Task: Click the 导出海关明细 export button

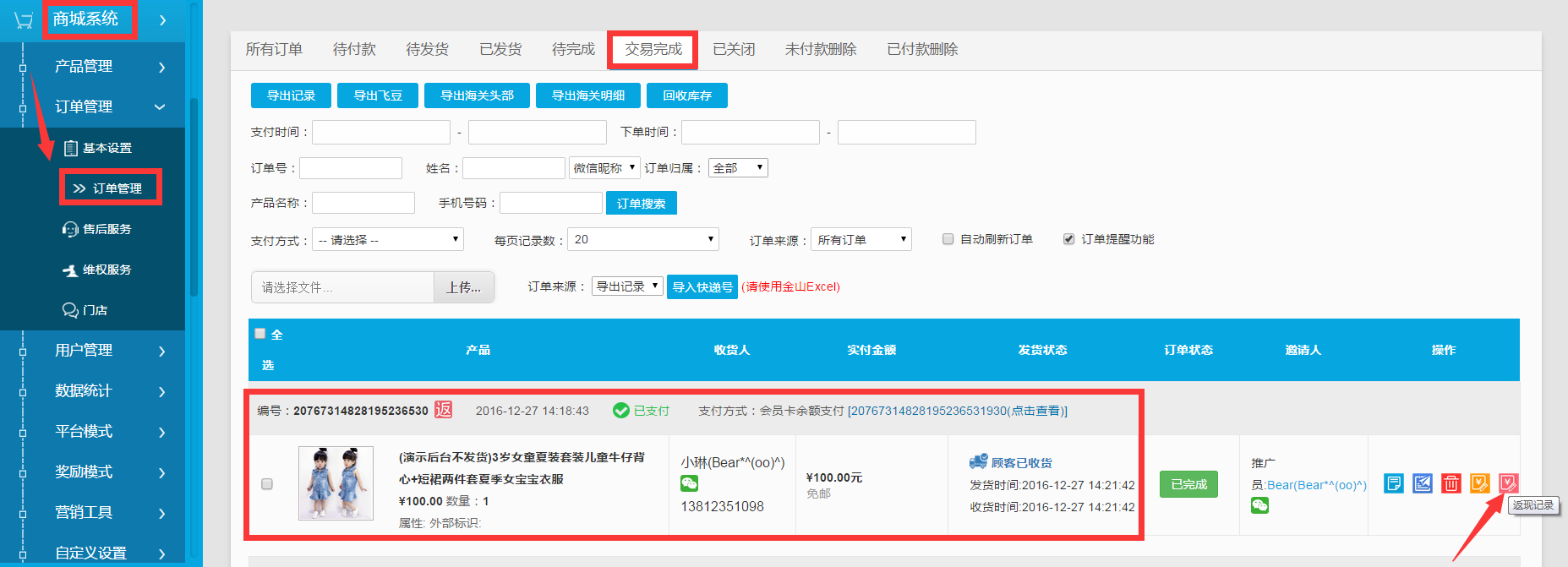Action: pos(587,95)
